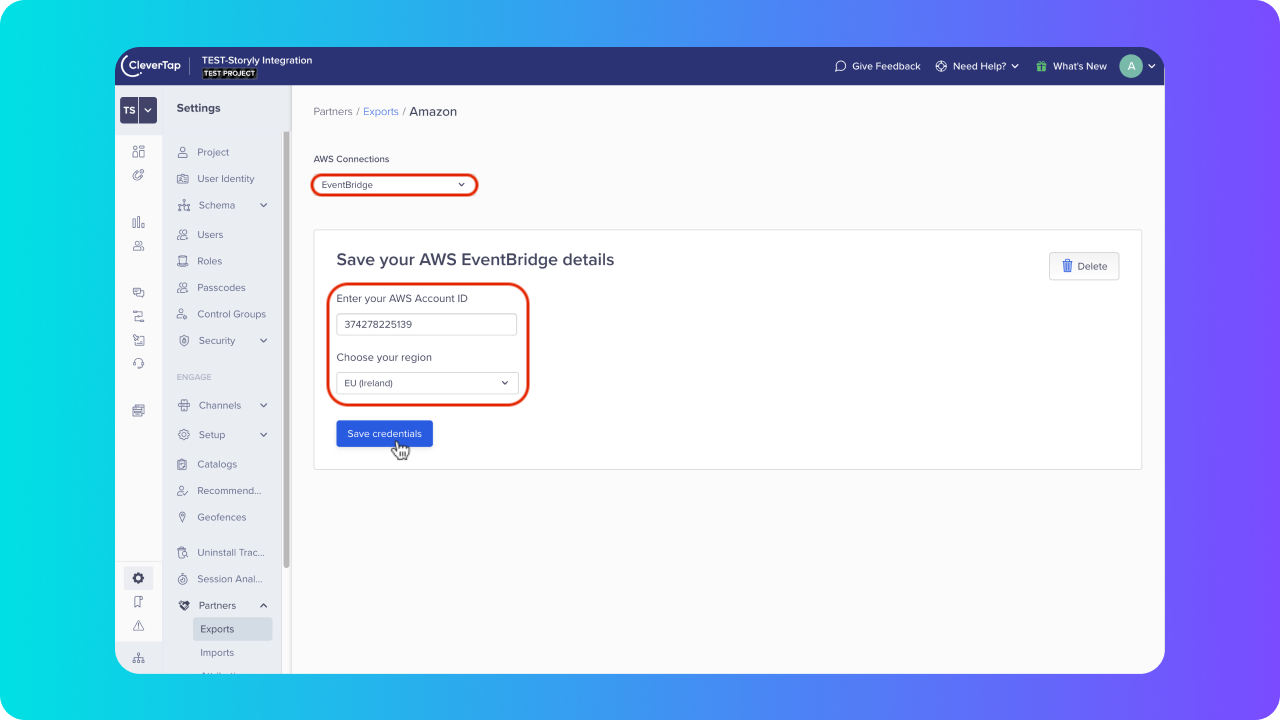Click the user avatar 'A'
The image size is (1280, 720).
coord(1131,66)
